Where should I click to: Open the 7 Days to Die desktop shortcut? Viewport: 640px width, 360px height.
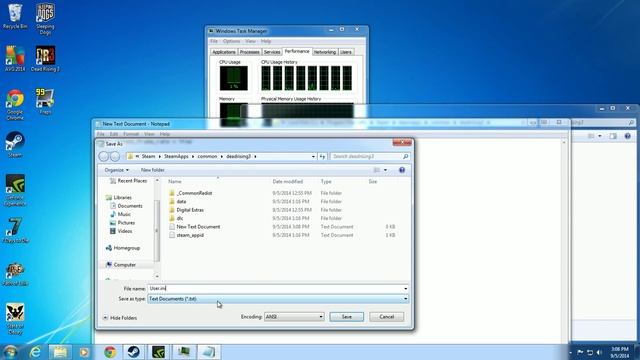pyautogui.click(x=15, y=231)
